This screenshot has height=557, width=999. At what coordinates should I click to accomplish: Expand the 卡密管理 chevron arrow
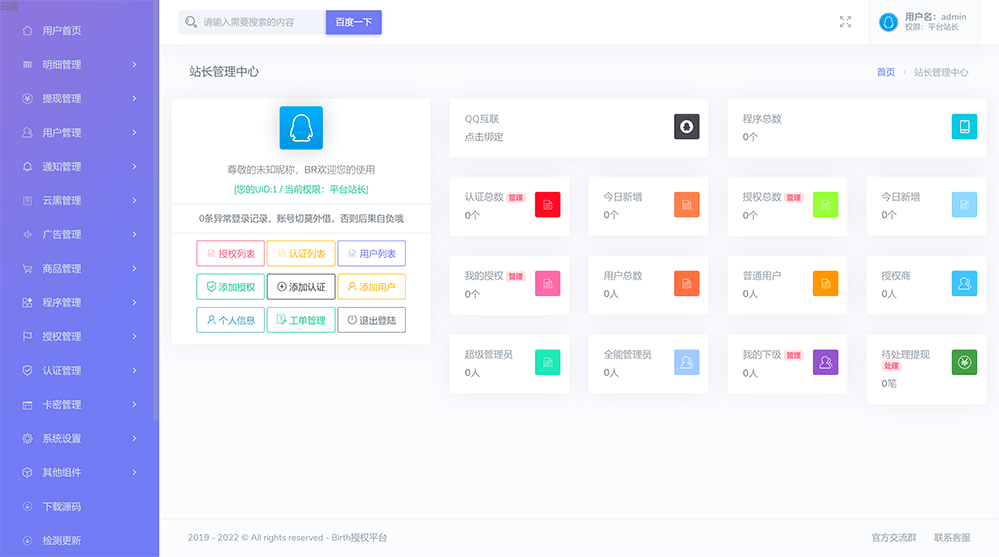pyautogui.click(x=134, y=404)
